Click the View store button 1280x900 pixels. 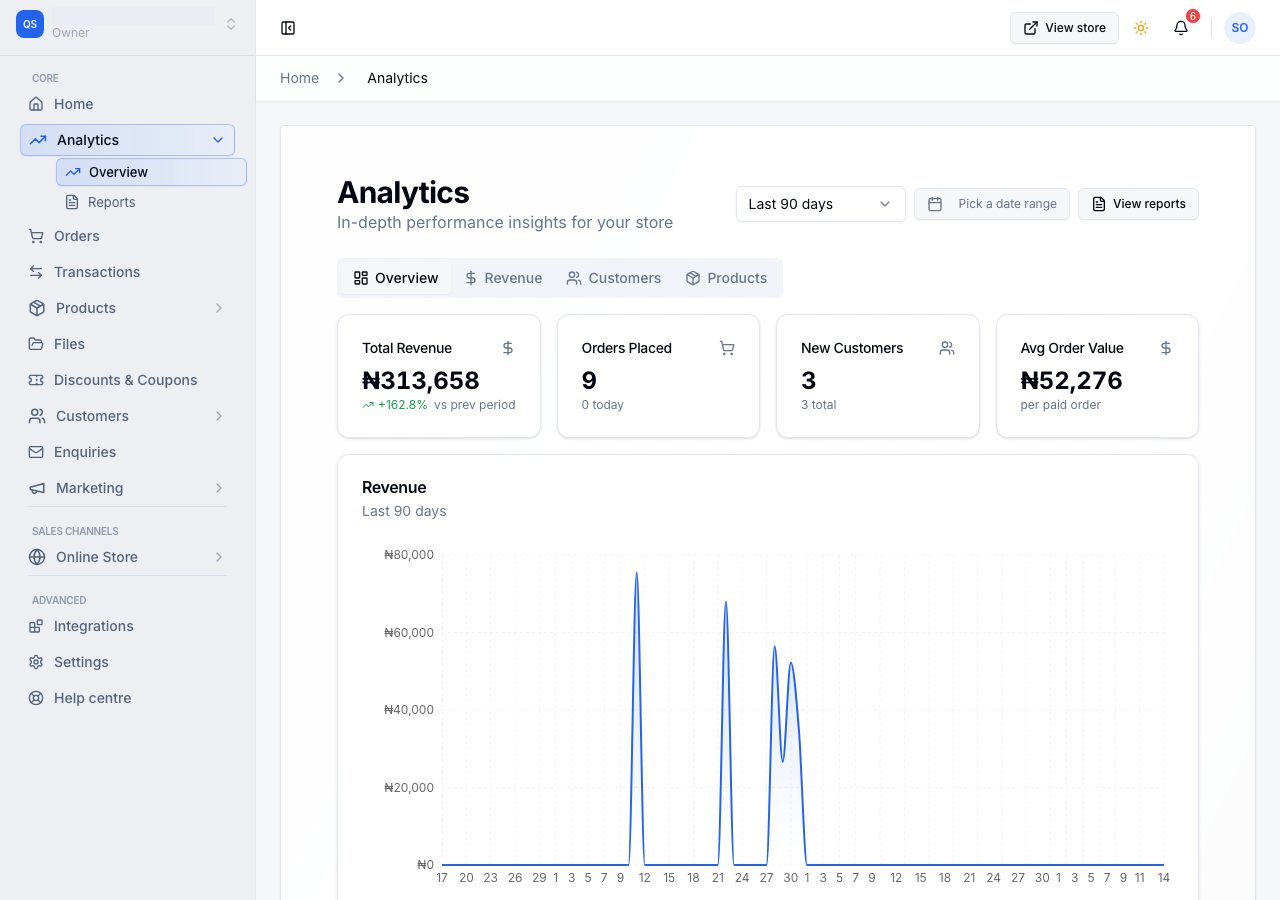[1064, 28]
